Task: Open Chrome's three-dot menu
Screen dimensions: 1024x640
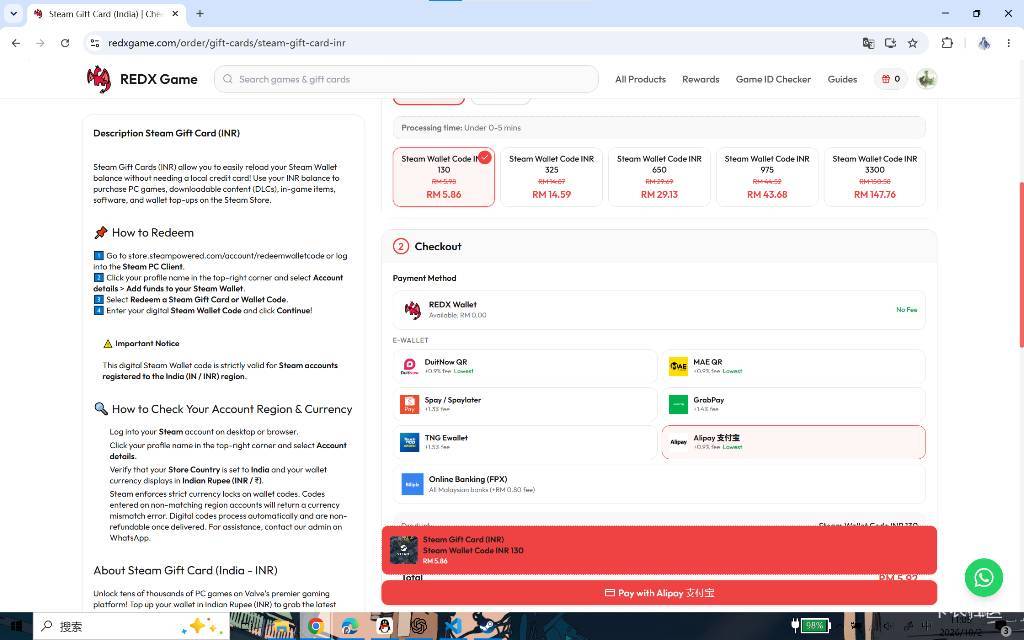Action: [1008, 43]
